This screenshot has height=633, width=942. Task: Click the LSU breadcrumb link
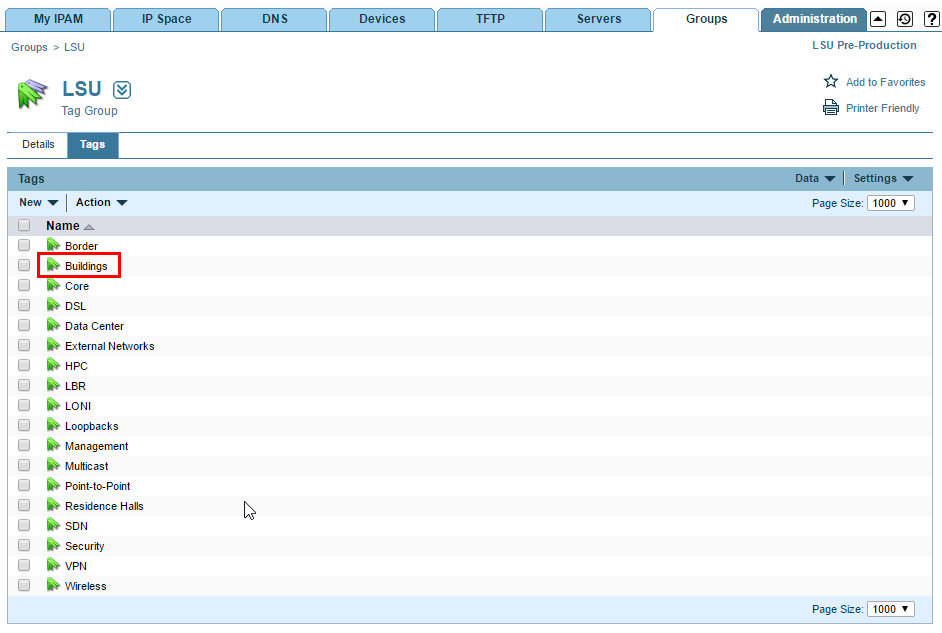[x=74, y=47]
